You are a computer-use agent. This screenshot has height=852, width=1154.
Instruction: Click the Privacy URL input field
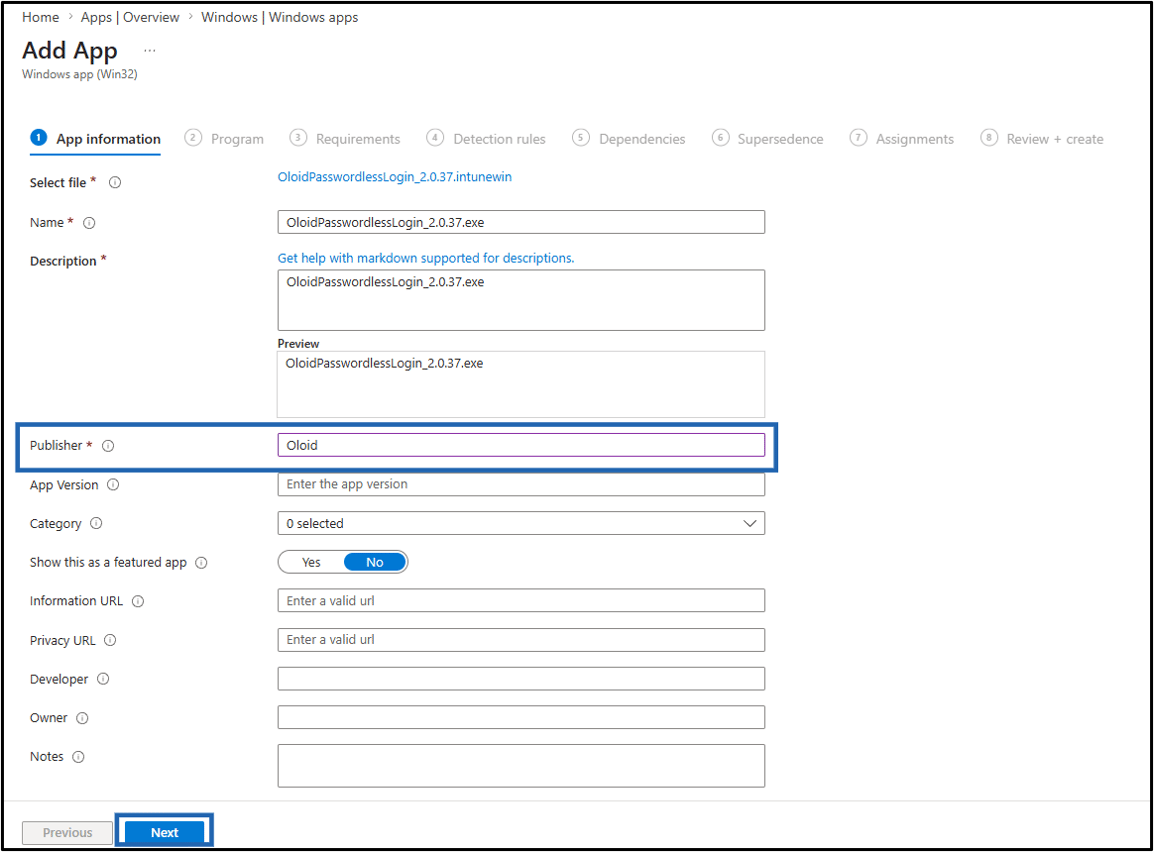pyautogui.click(x=521, y=639)
